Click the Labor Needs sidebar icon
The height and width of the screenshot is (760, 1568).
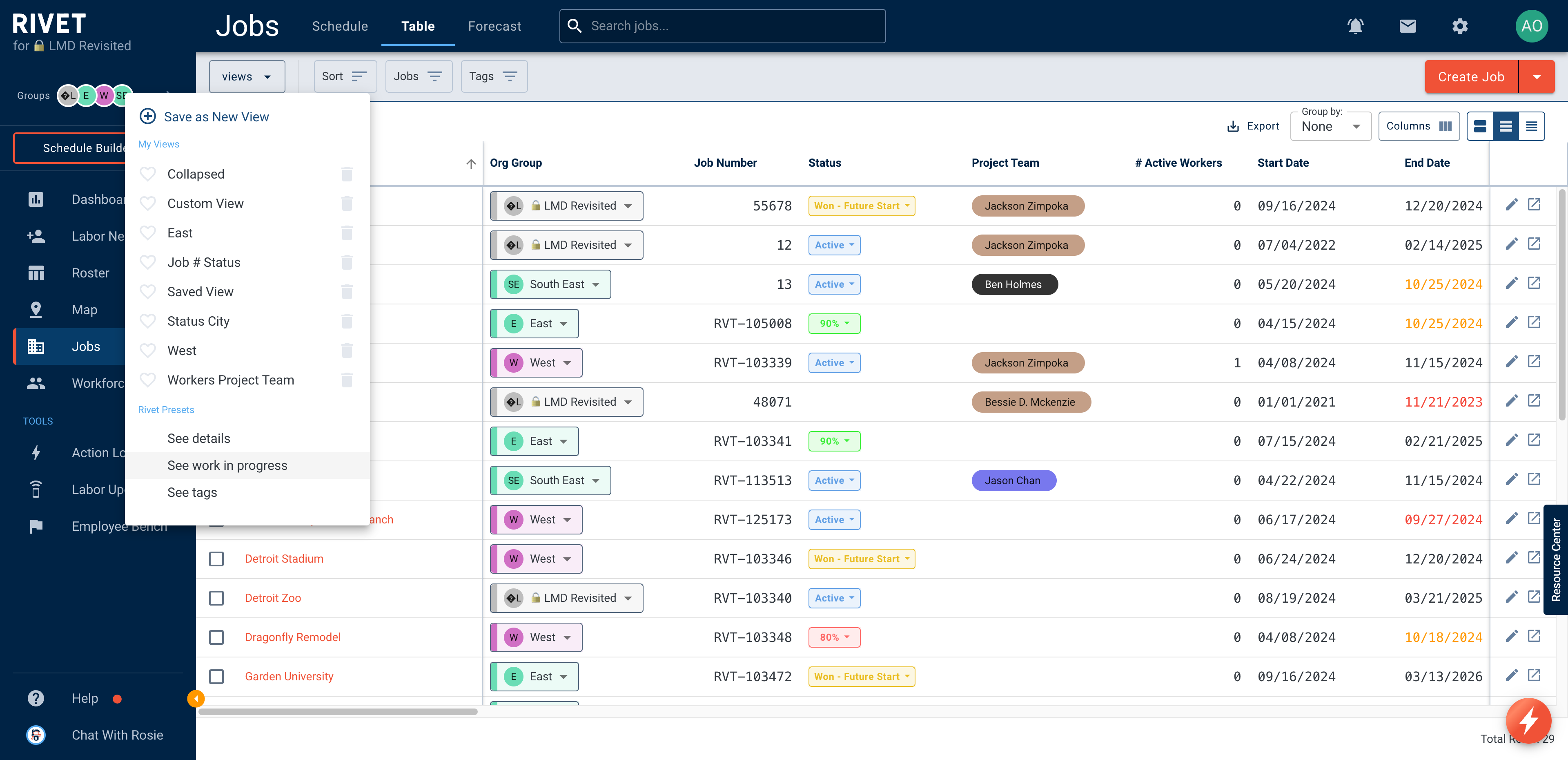coord(36,236)
